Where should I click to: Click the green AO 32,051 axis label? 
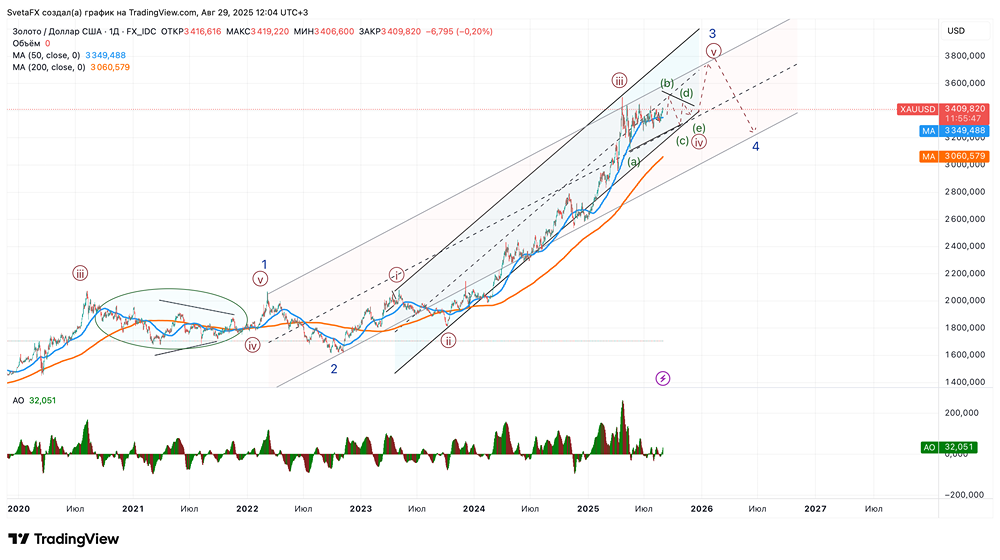click(948, 447)
